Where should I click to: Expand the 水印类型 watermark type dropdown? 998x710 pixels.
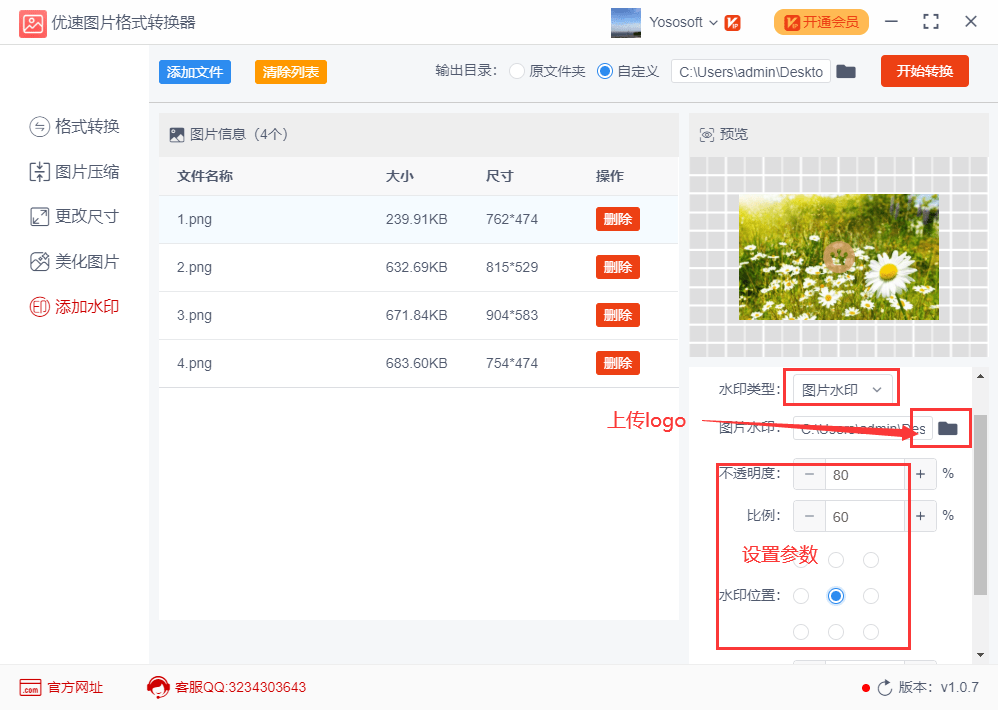pos(843,389)
